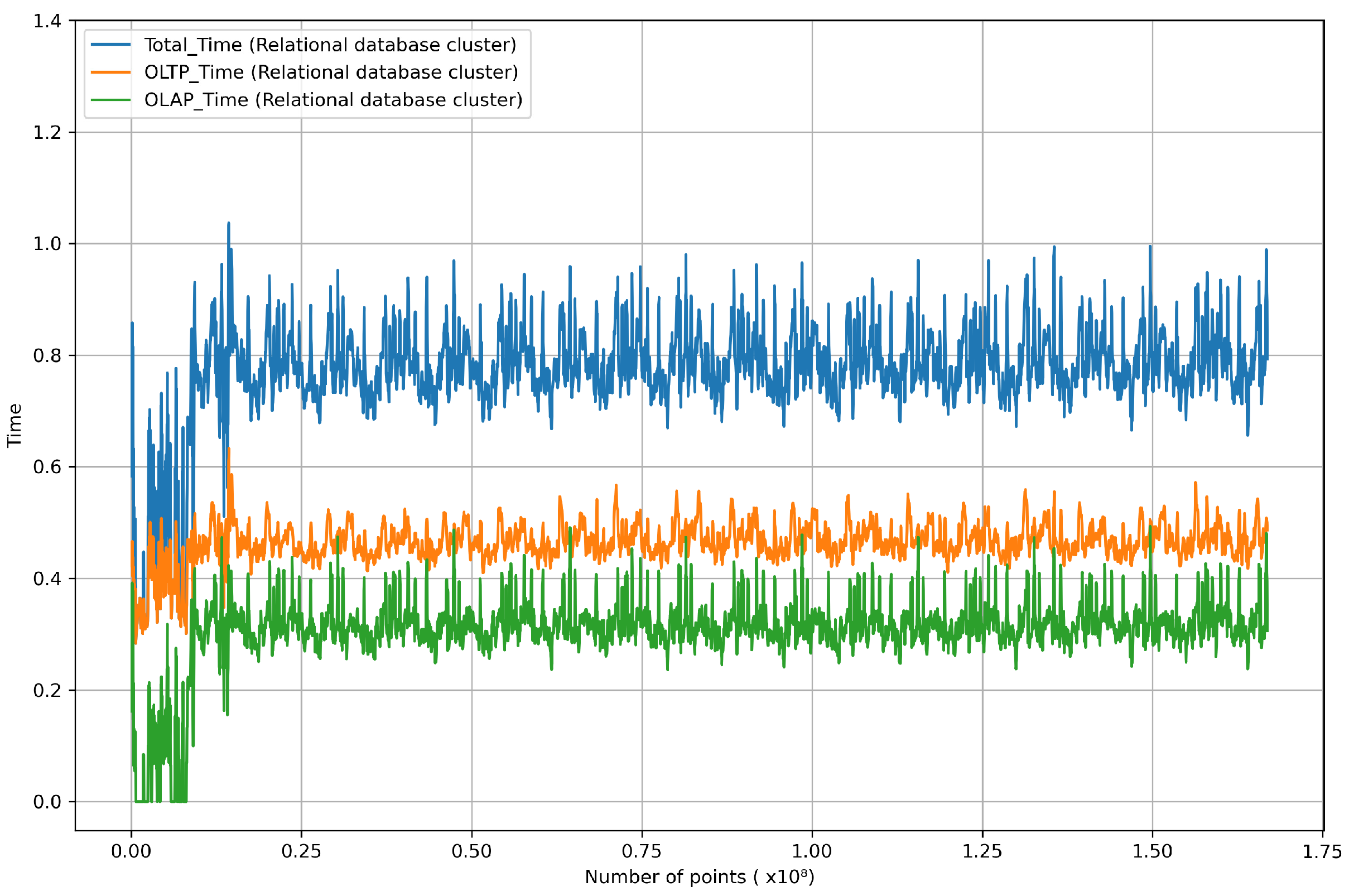Click the orange OLTP_Time legend line swatch

(111, 72)
